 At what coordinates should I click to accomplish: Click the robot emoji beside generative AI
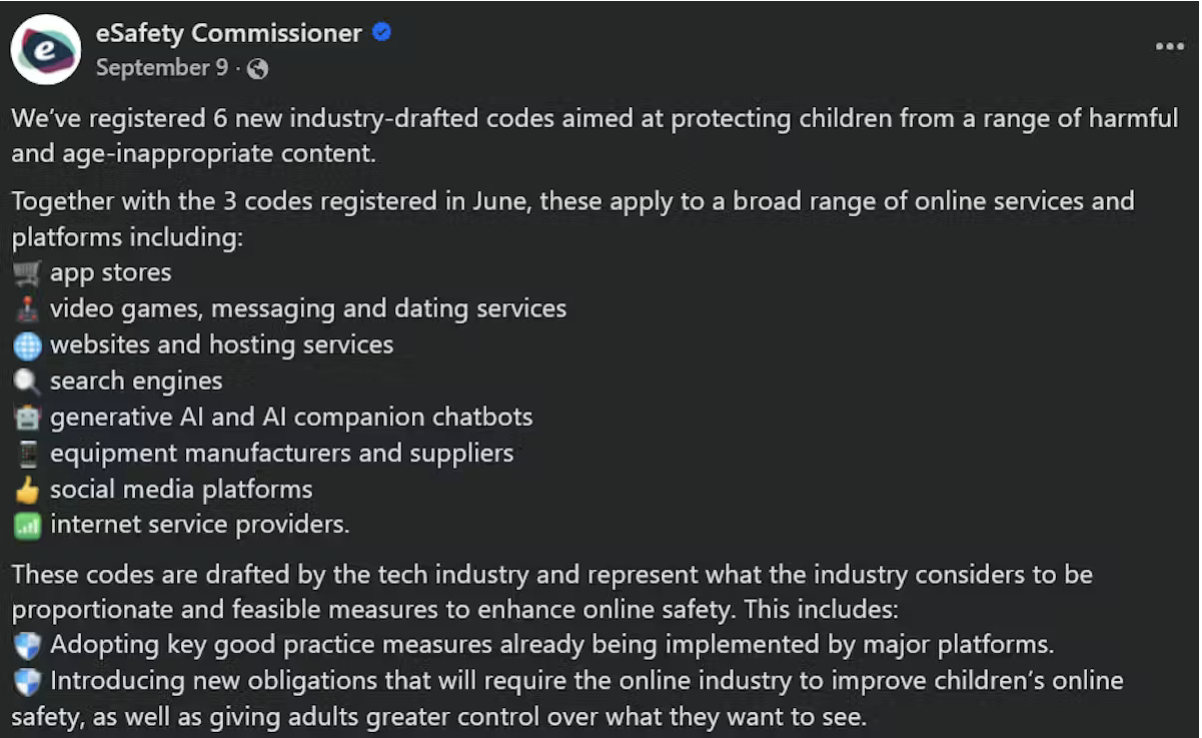pos(27,417)
